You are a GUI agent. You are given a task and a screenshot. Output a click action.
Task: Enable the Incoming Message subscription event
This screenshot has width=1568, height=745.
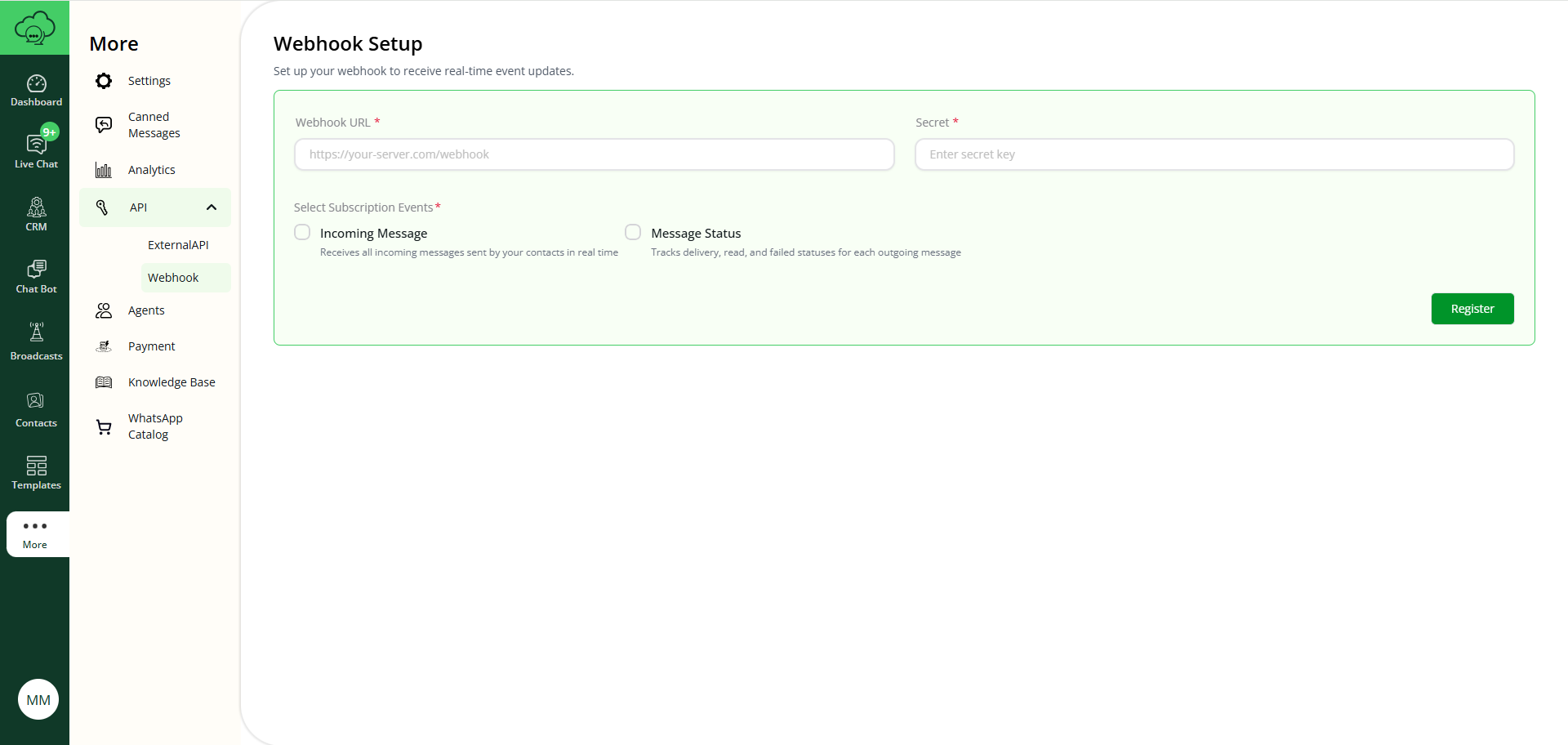(x=302, y=232)
